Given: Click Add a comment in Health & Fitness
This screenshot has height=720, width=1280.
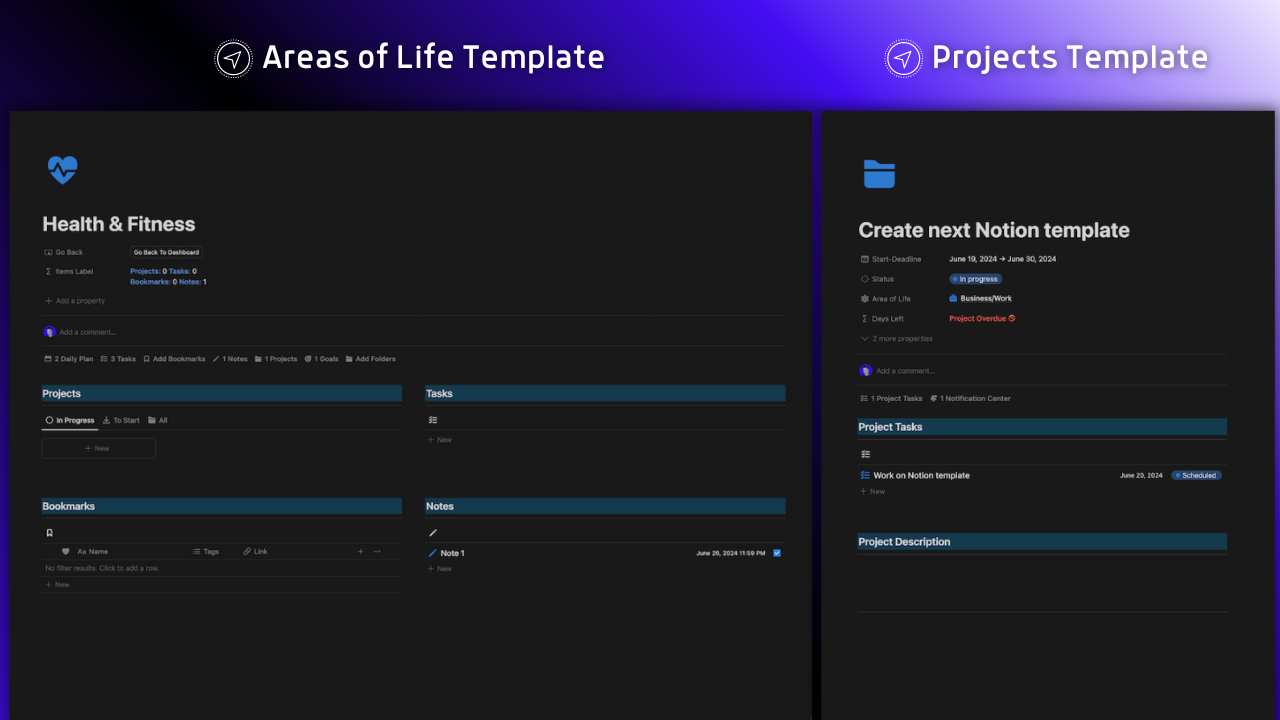Looking at the screenshot, I should 88,332.
